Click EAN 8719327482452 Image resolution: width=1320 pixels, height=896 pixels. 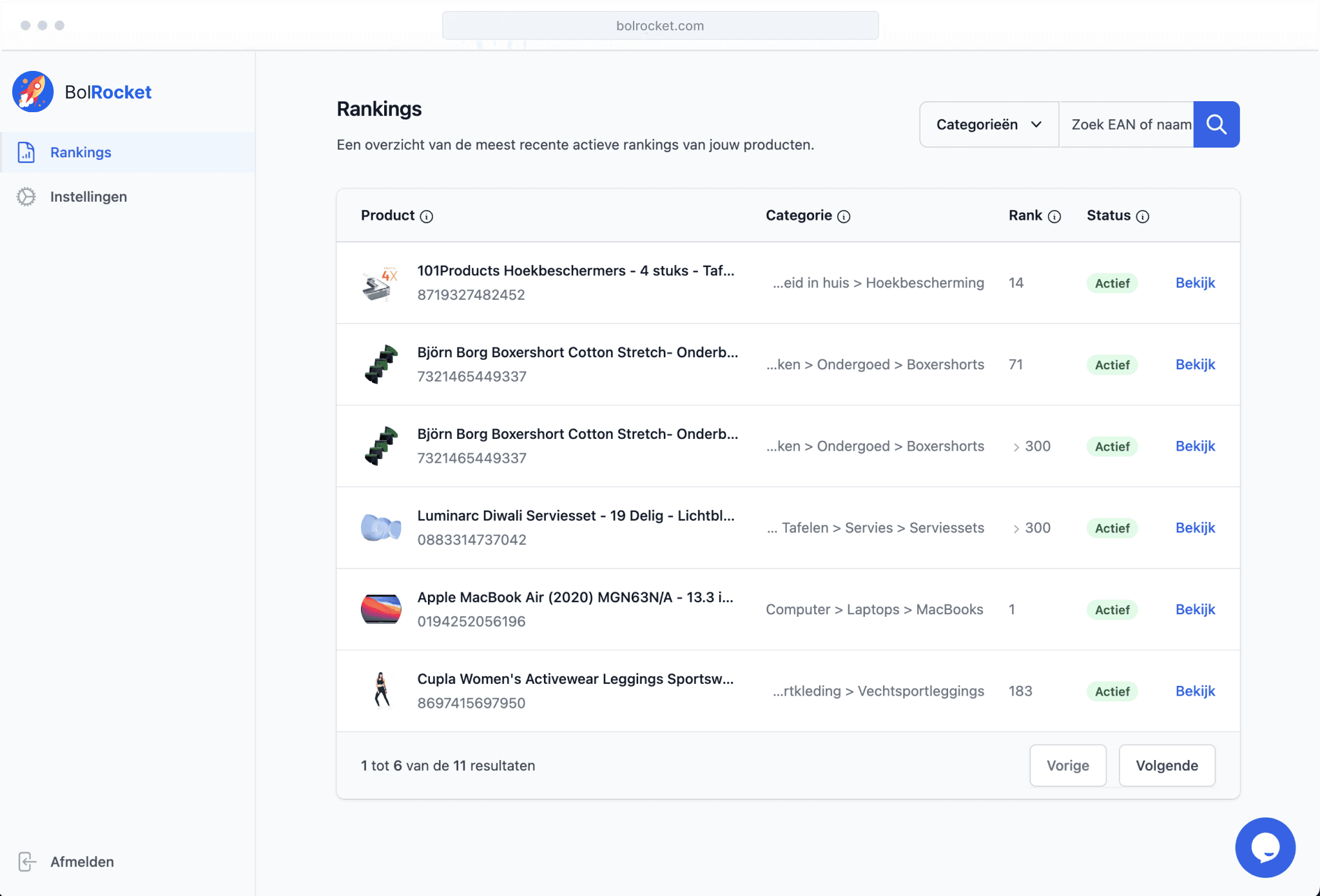(471, 295)
